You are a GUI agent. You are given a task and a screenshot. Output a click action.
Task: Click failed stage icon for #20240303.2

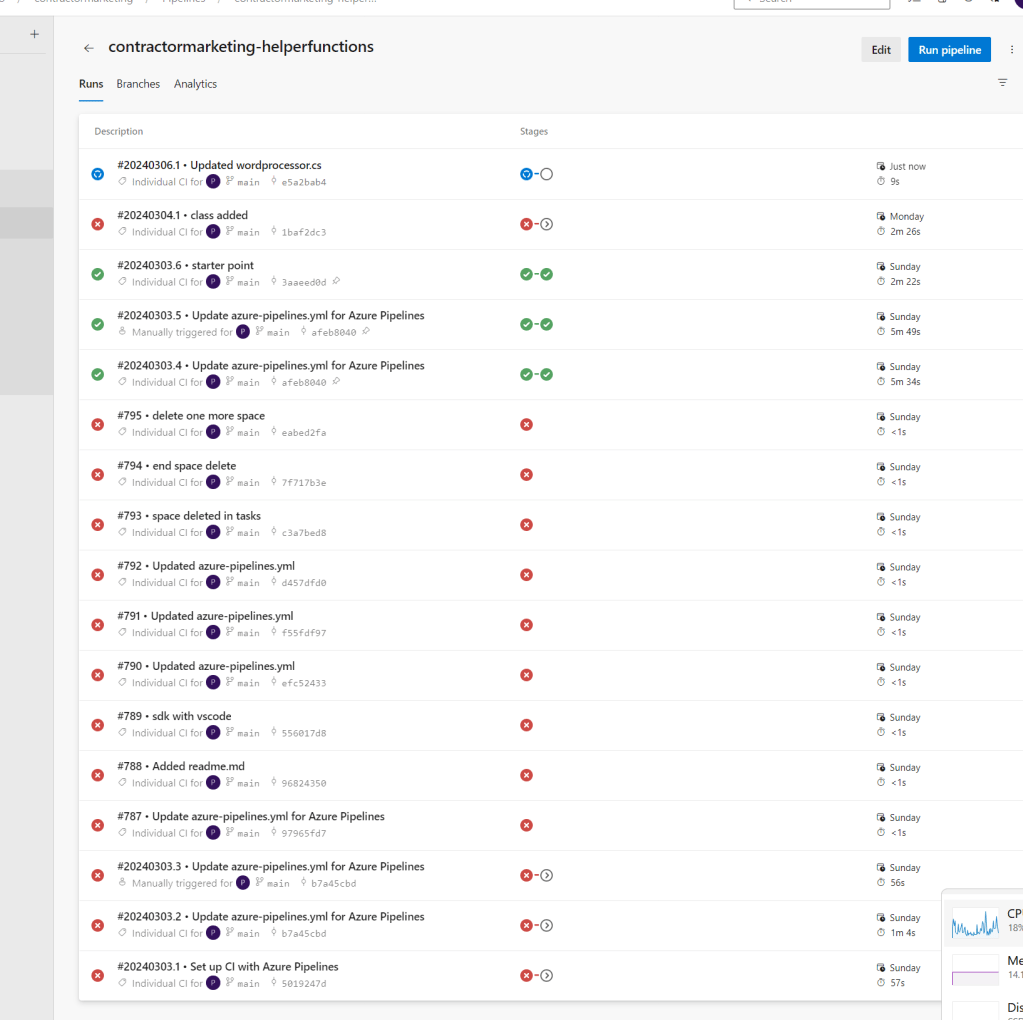(x=526, y=925)
